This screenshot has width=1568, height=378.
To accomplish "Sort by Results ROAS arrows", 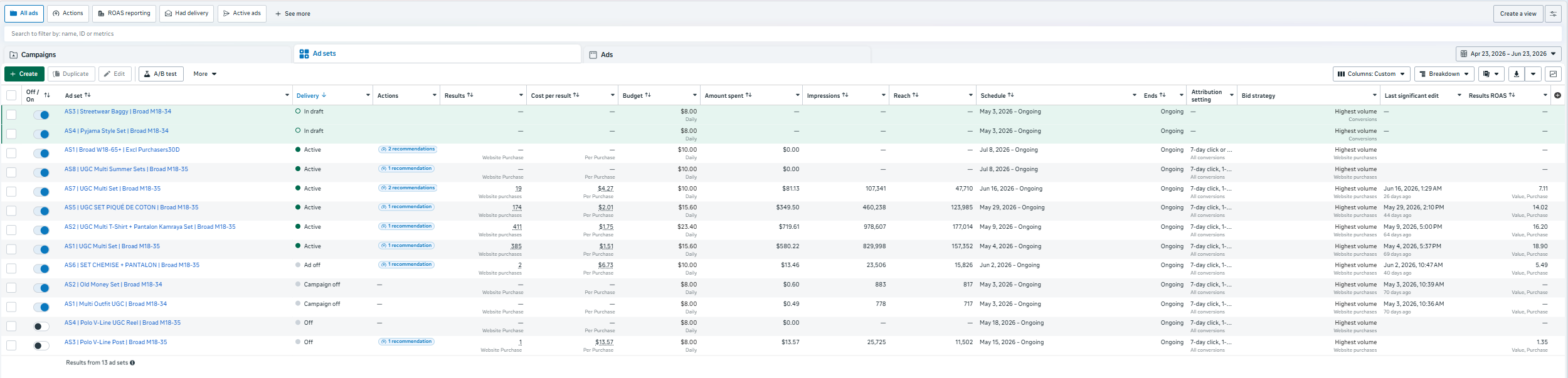I will pos(1512,95).
